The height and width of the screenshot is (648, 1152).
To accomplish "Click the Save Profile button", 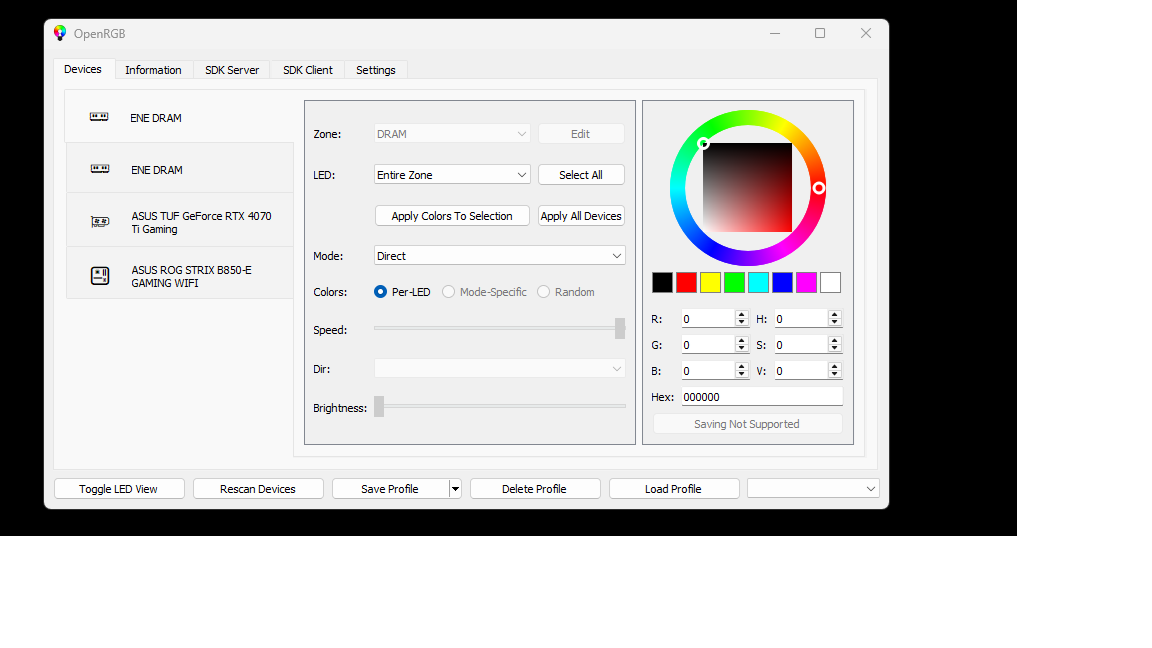I will (390, 489).
